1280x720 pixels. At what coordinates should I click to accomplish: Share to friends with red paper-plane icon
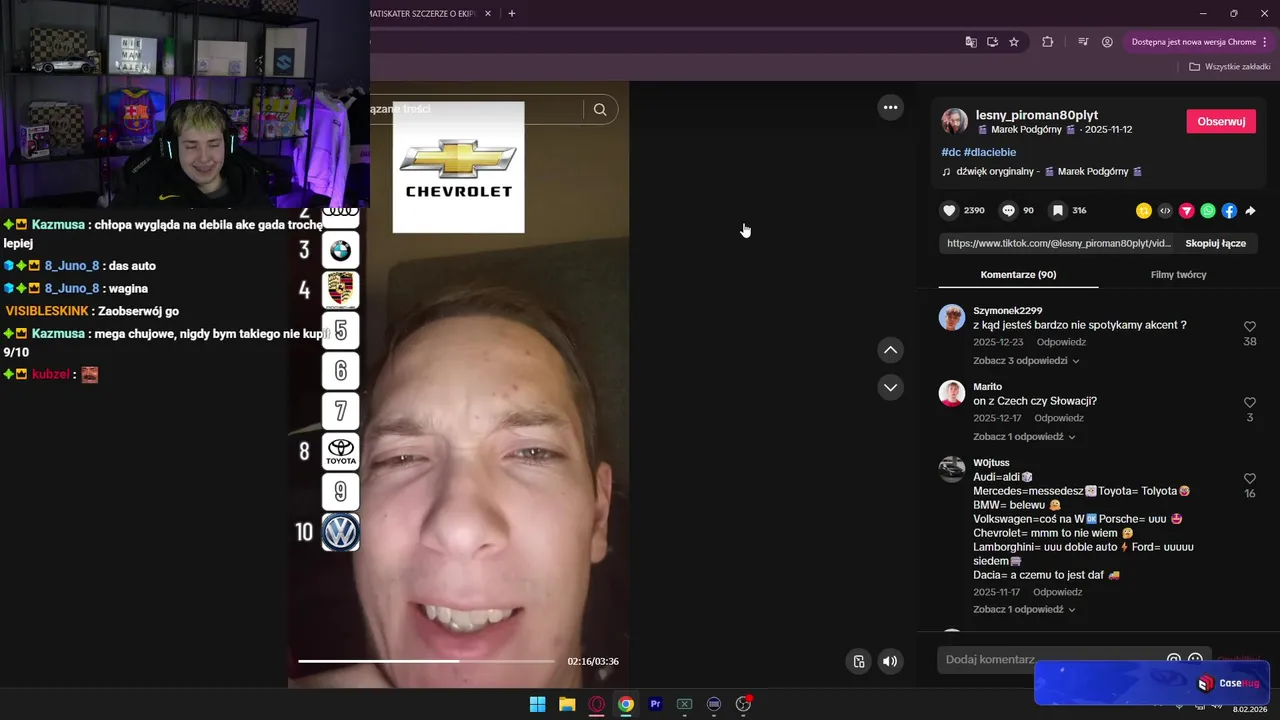(1187, 211)
